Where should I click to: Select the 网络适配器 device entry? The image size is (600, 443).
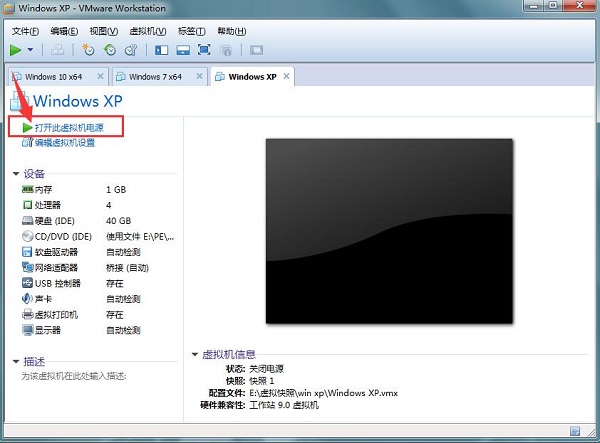tap(56, 268)
